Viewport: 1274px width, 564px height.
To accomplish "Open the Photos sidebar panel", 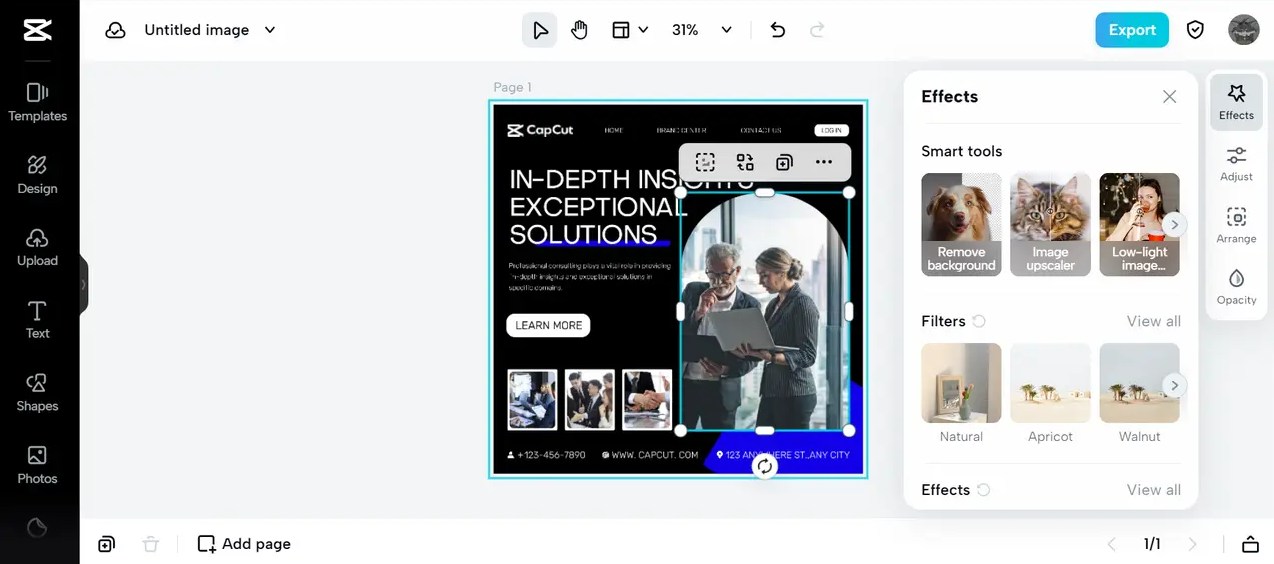I will 37,465.
